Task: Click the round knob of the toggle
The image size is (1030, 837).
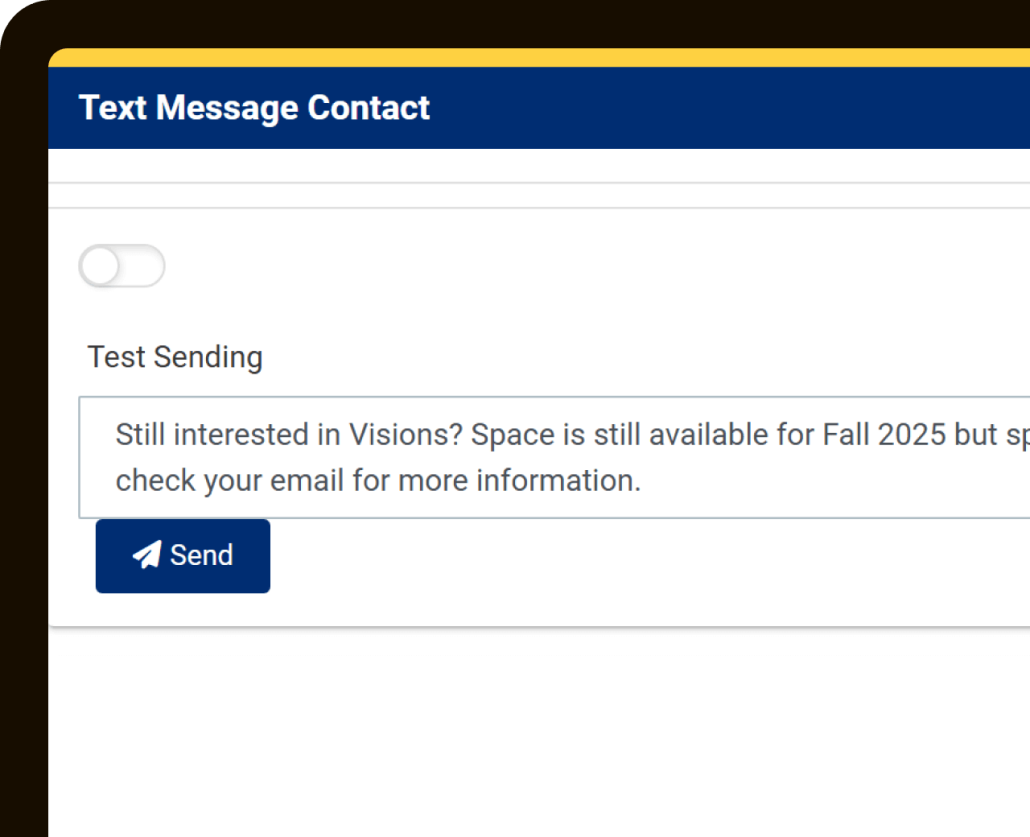Action: point(101,266)
